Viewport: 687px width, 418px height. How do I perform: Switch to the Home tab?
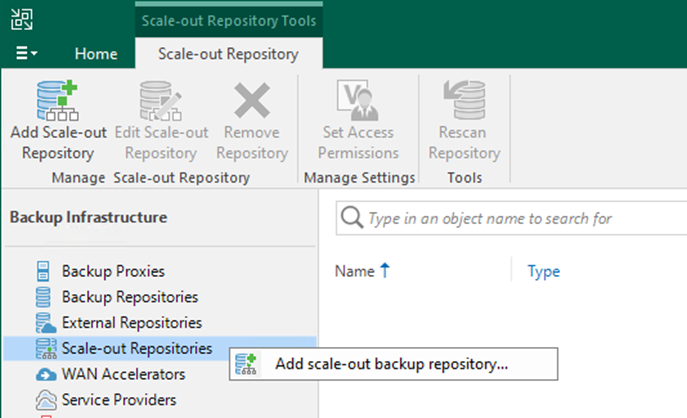(96, 53)
